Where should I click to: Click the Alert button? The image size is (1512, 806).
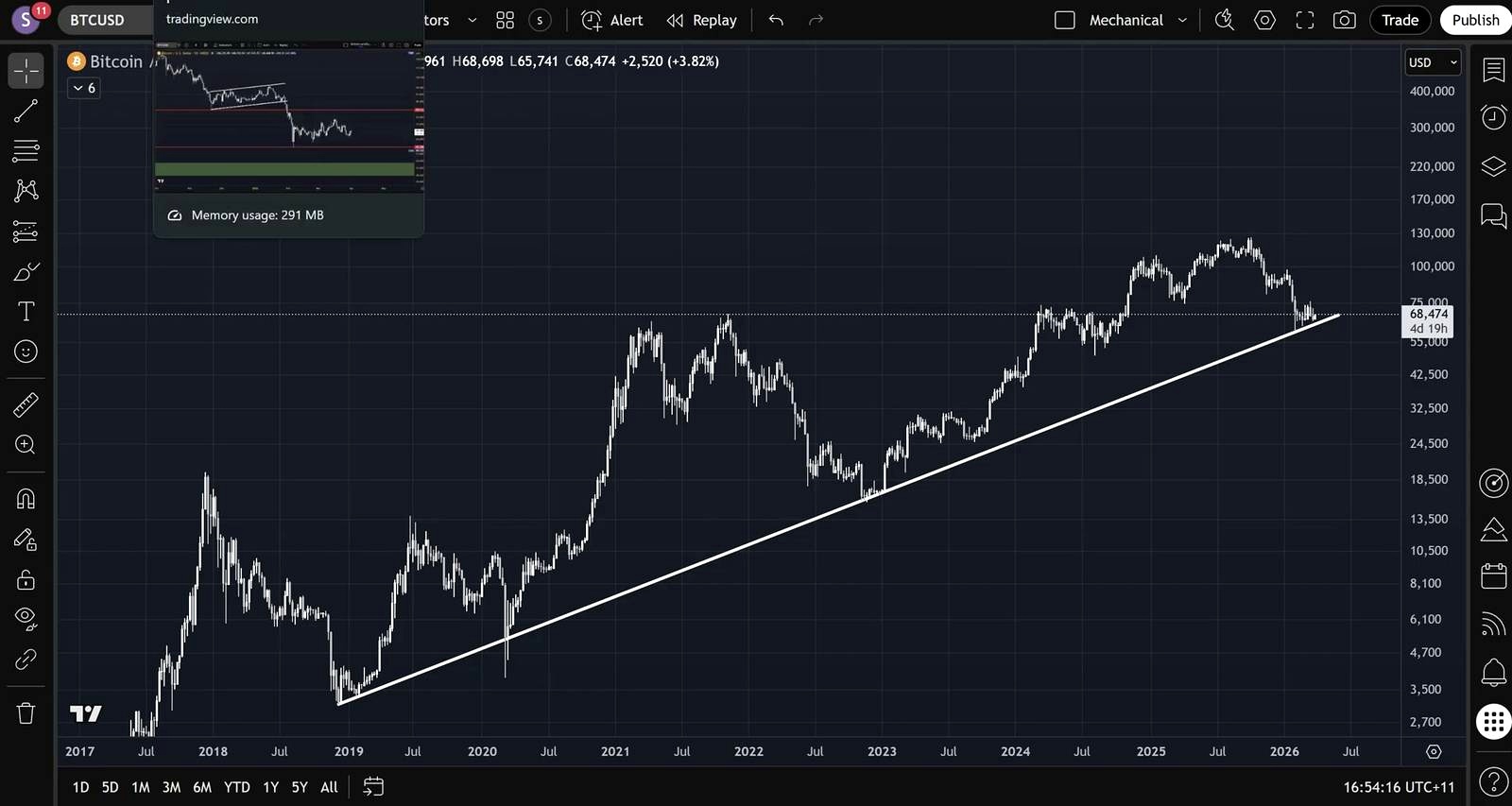click(612, 20)
